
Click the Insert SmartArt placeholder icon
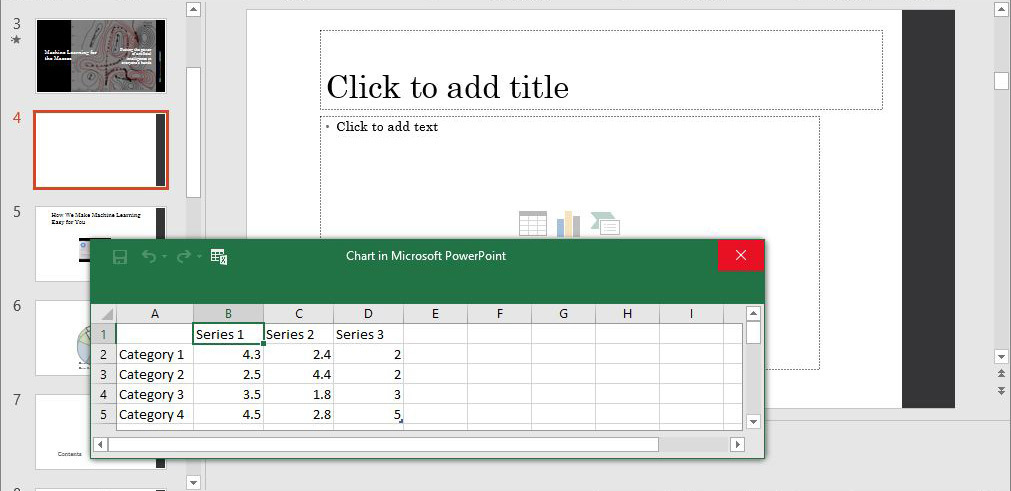604,224
